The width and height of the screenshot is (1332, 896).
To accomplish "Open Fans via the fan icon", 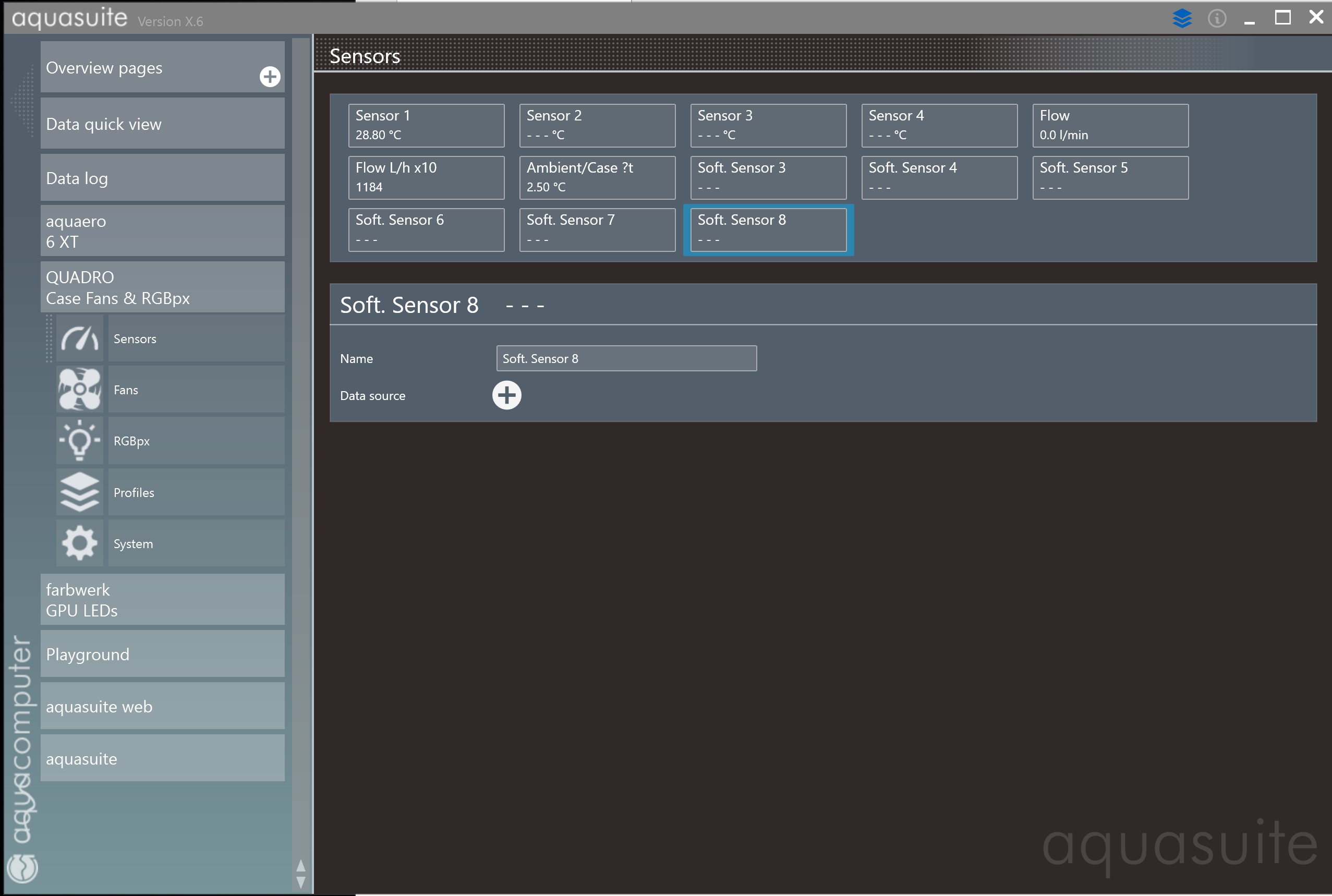I will [79, 390].
